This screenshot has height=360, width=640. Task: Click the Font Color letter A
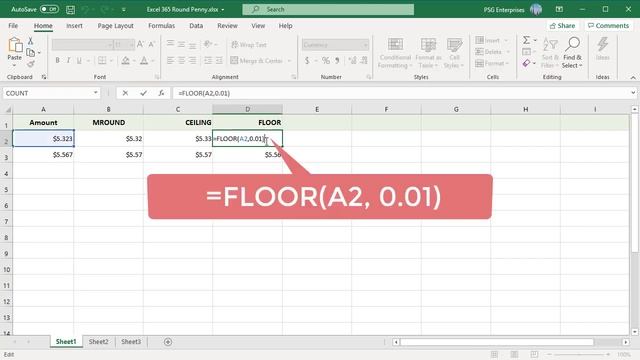(x=144, y=61)
